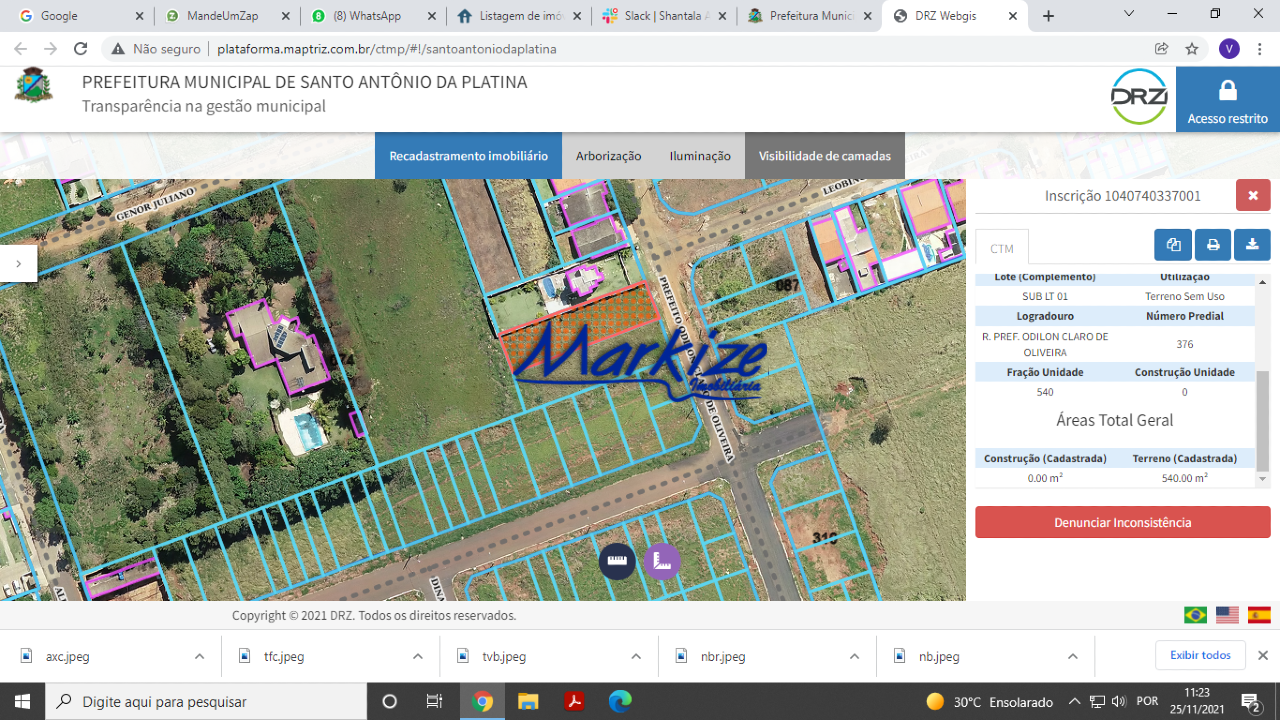Expand options for nb.jpeg download
The width and height of the screenshot is (1280, 720).
1072,656
